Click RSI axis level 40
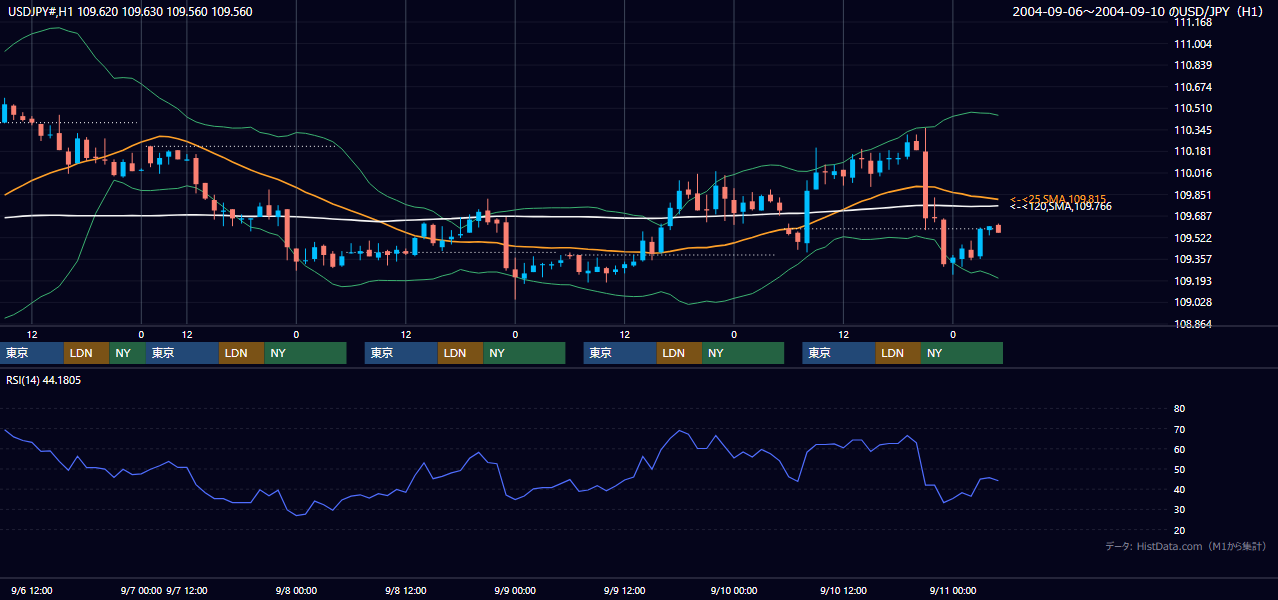This screenshot has width=1278, height=600. click(1179, 489)
